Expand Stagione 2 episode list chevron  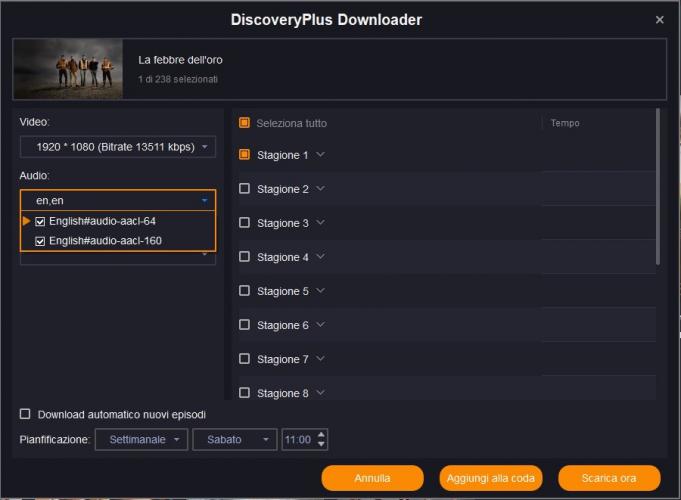[x=321, y=189]
